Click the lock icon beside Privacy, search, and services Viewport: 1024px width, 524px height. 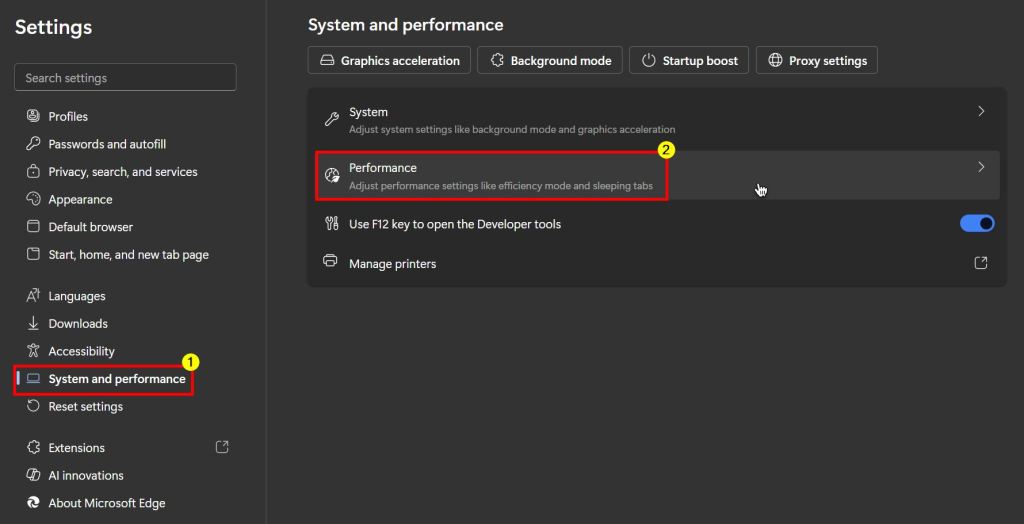pyautogui.click(x=33, y=171)
